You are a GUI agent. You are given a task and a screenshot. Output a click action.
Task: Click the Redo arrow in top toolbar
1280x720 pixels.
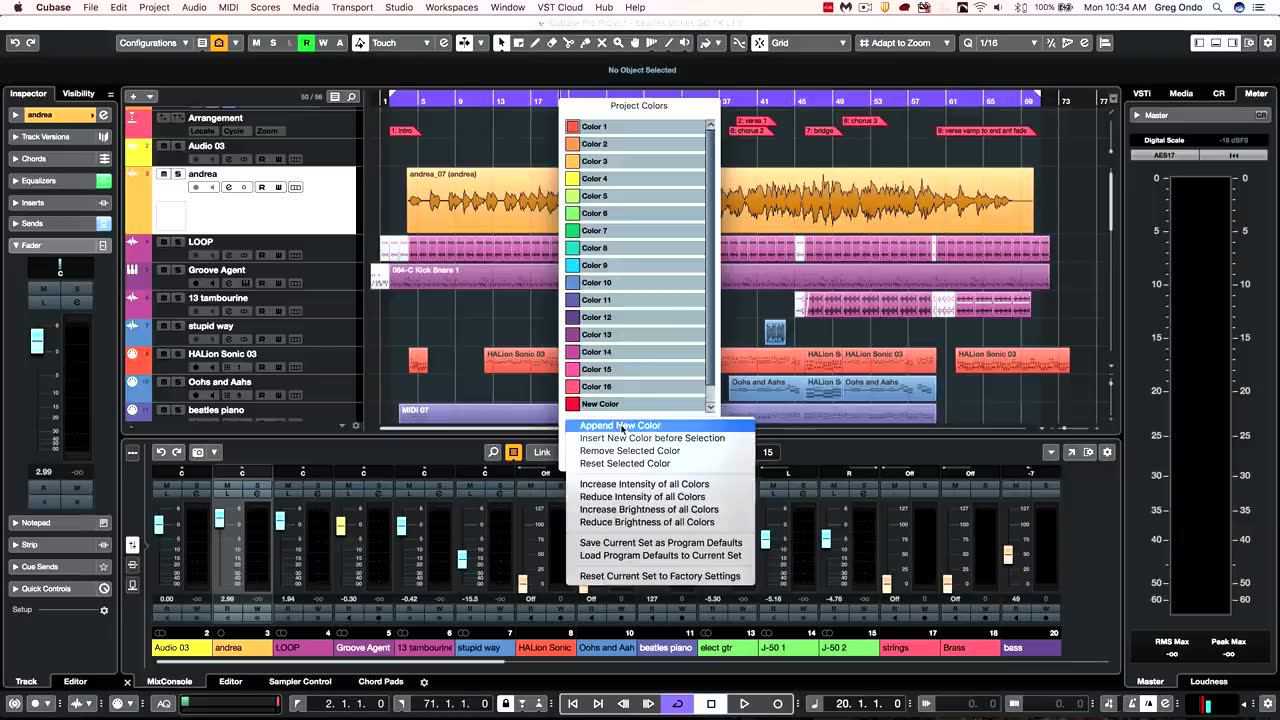tap(31, 43)
